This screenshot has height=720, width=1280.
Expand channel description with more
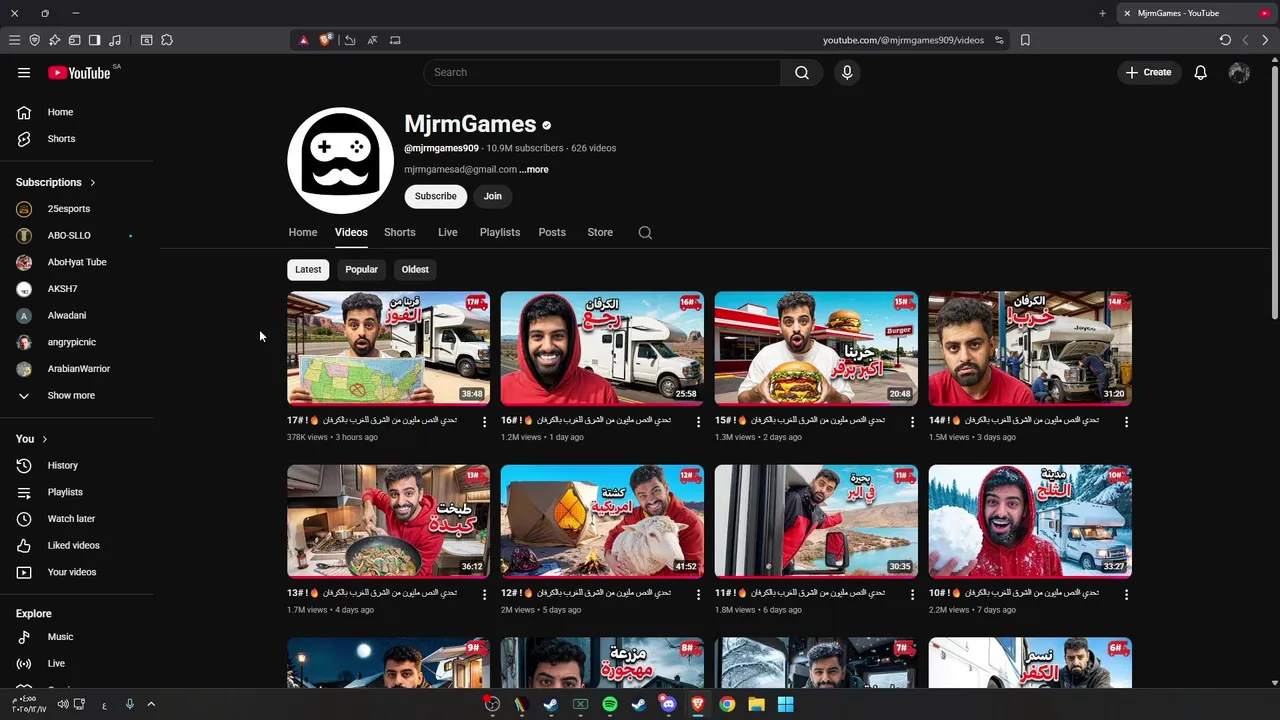pos(534,169)
